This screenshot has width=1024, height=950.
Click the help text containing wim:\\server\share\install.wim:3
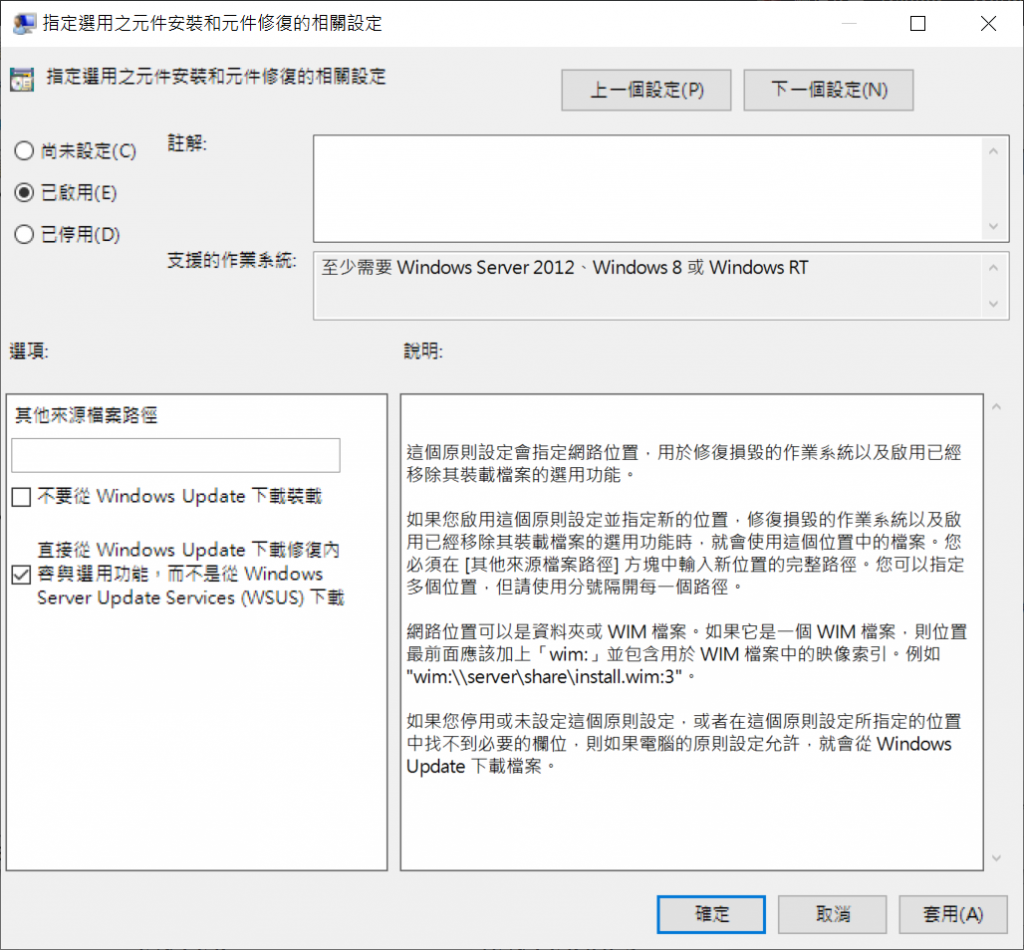click(686, 654)
